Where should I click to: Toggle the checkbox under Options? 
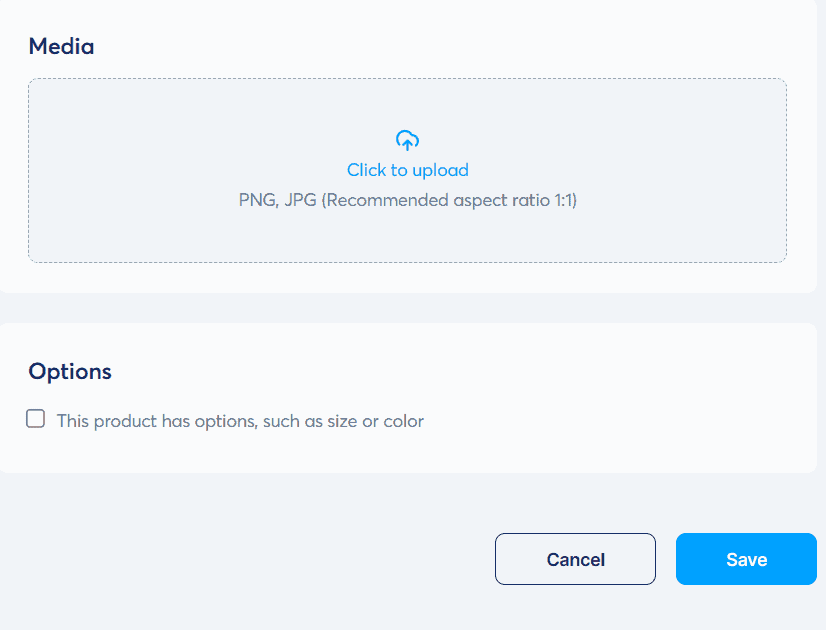[36, 419]
